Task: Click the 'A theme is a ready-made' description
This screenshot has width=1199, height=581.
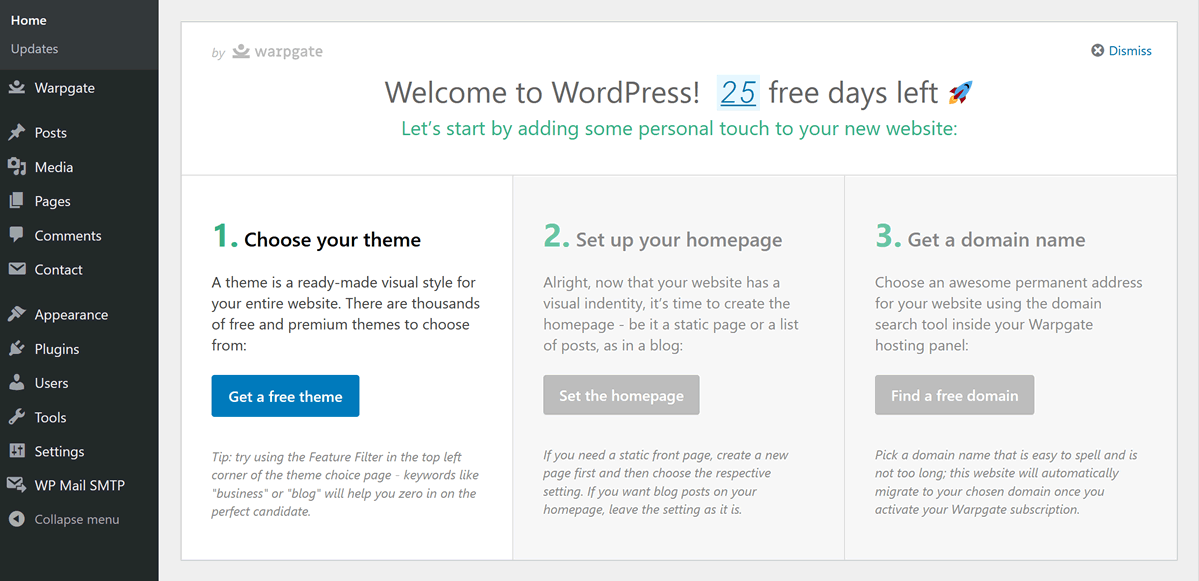Action: (346, 314)
